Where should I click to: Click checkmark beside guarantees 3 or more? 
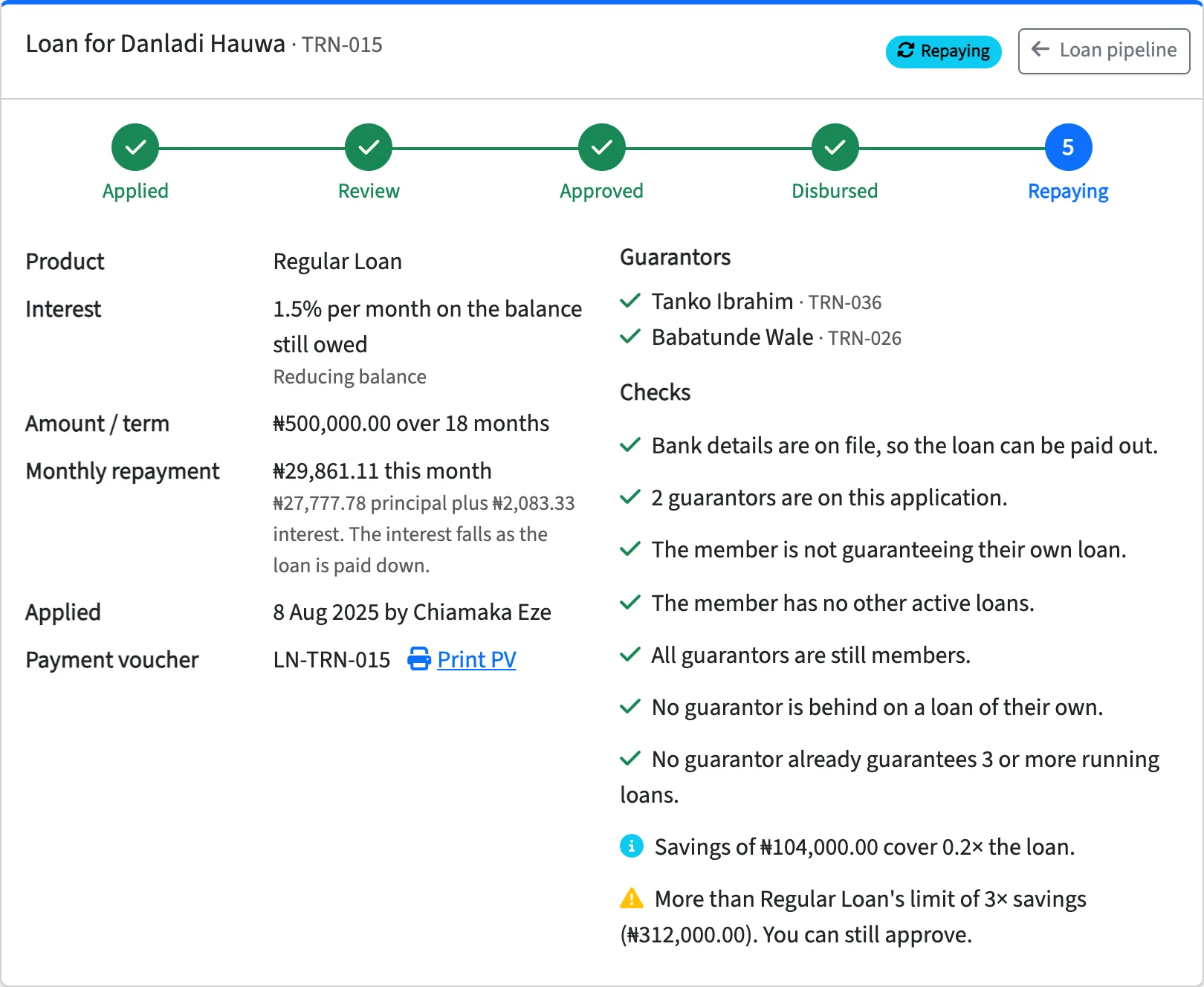pyautogui.click(x=630, y=759)
